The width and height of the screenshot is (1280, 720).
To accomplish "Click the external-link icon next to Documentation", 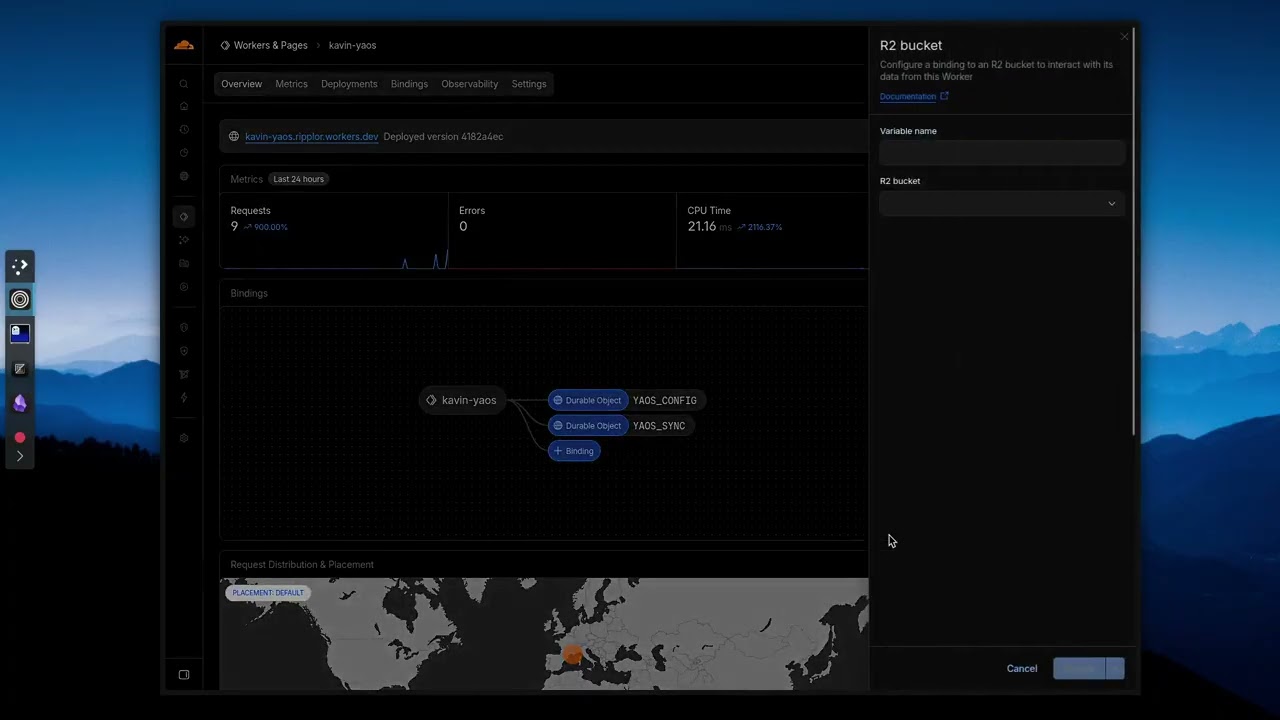I will pyautogui.click(x=944, y=96).
